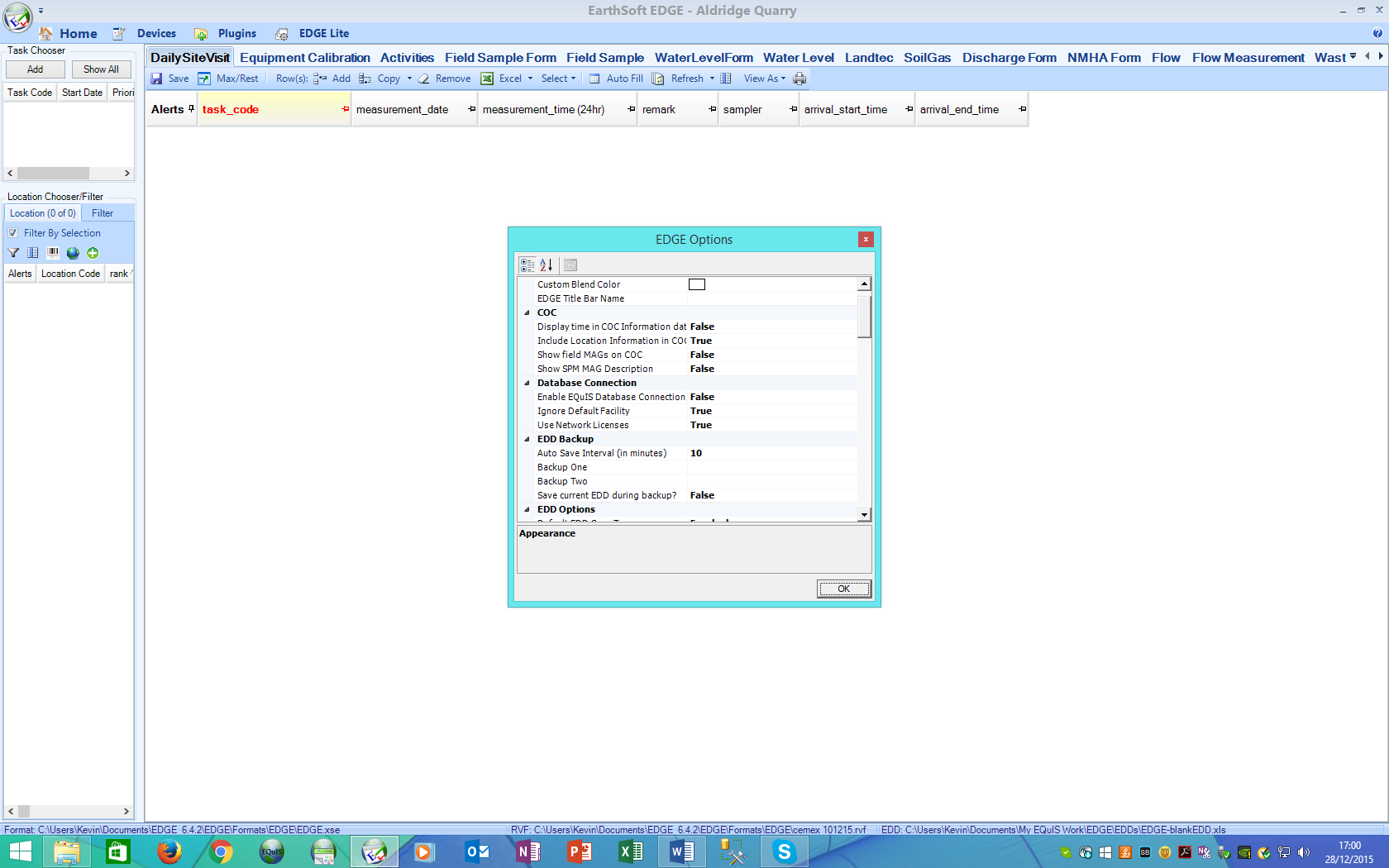Image resolution: width=1389 pixels, height=868 pixels.
Task: Click the Copy rows icon
Action: coord(365,79)
